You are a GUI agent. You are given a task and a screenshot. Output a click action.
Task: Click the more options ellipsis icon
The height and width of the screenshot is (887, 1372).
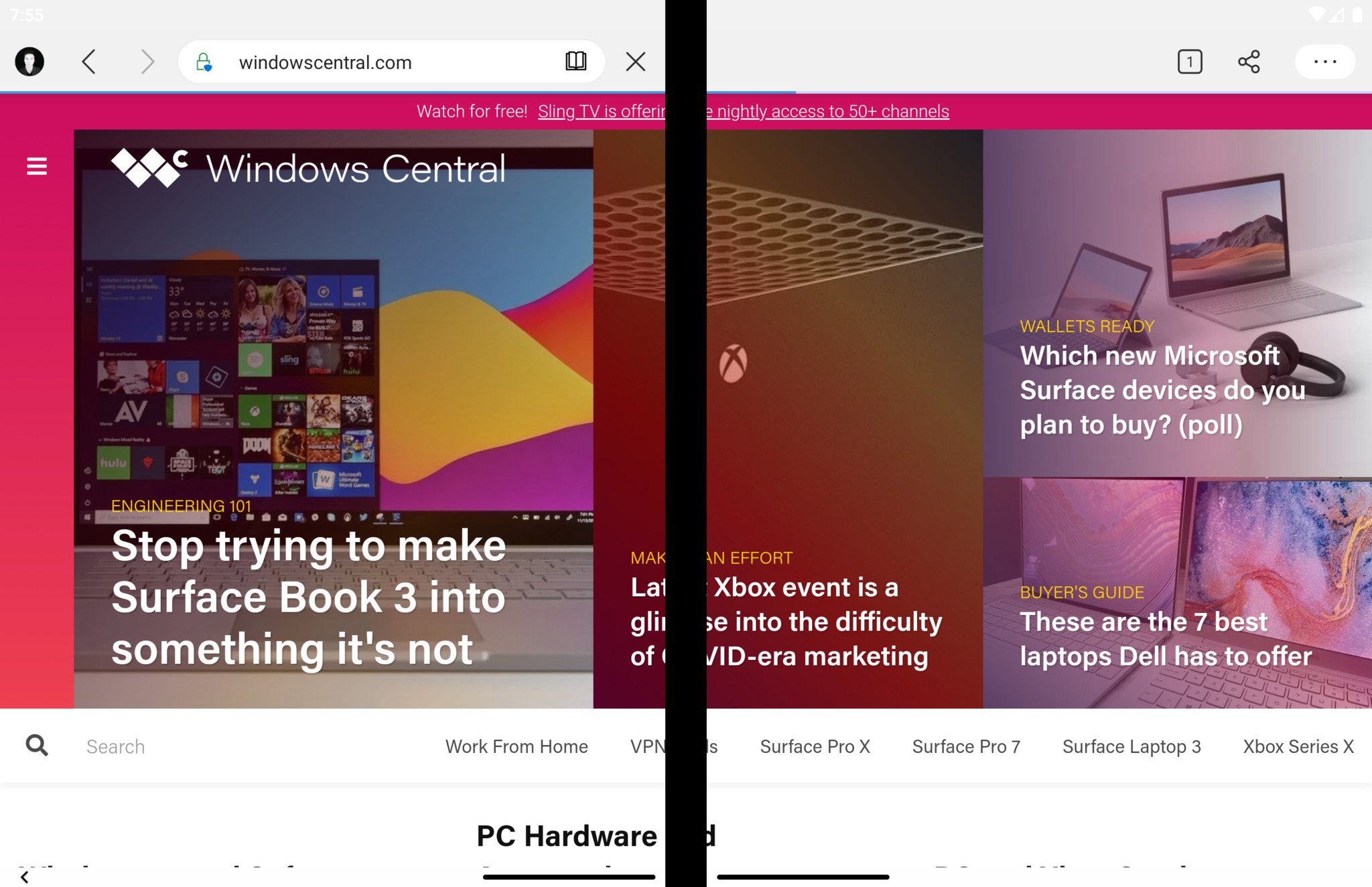(x=1324, y=62)
